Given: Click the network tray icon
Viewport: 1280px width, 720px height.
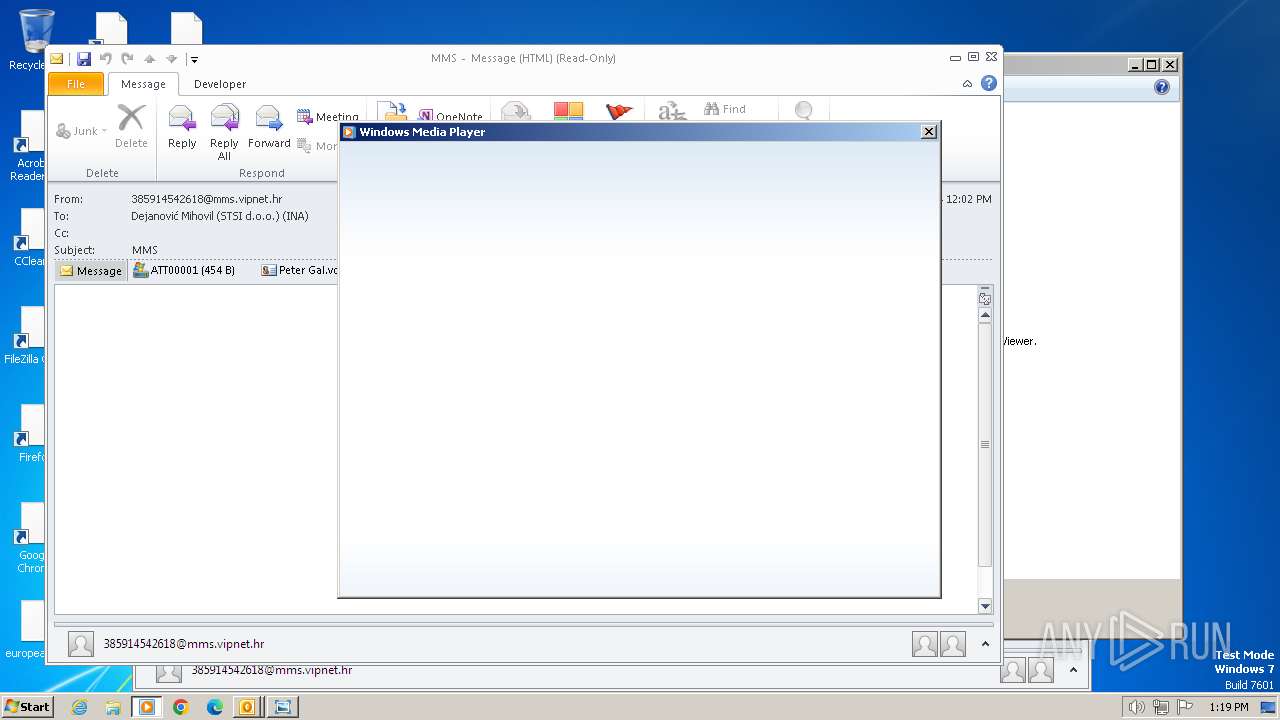Looking at the screenshot, I should pyautogui.click(x=1161, y=707).
